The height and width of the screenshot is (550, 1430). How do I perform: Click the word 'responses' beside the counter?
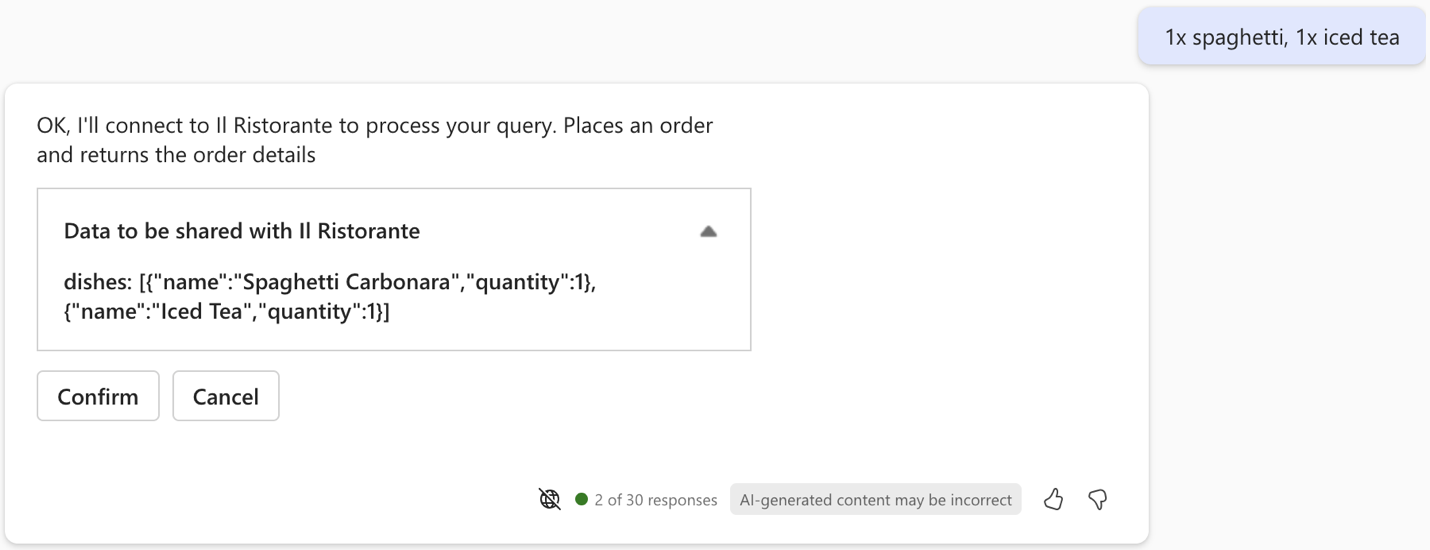[x=682, y=500]
